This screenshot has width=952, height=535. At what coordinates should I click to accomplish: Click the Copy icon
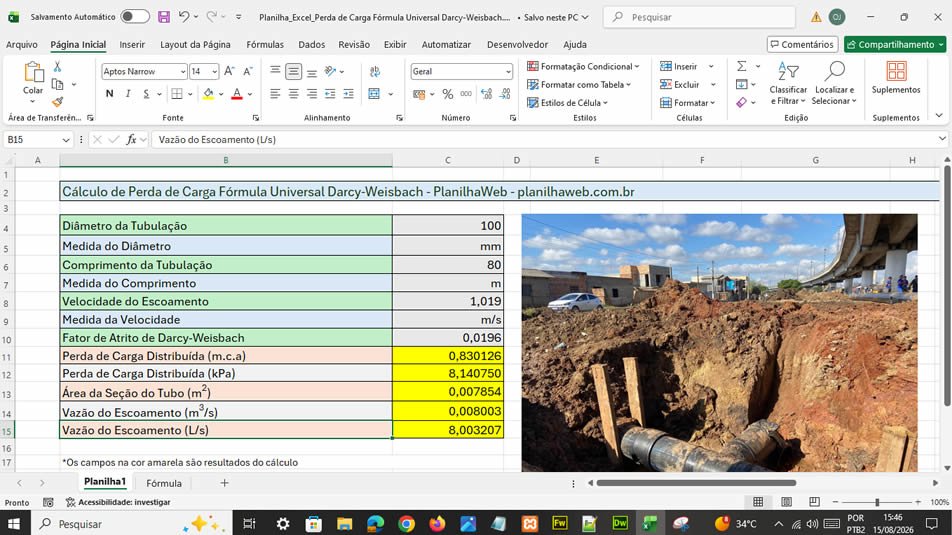(x=58, y=84)
